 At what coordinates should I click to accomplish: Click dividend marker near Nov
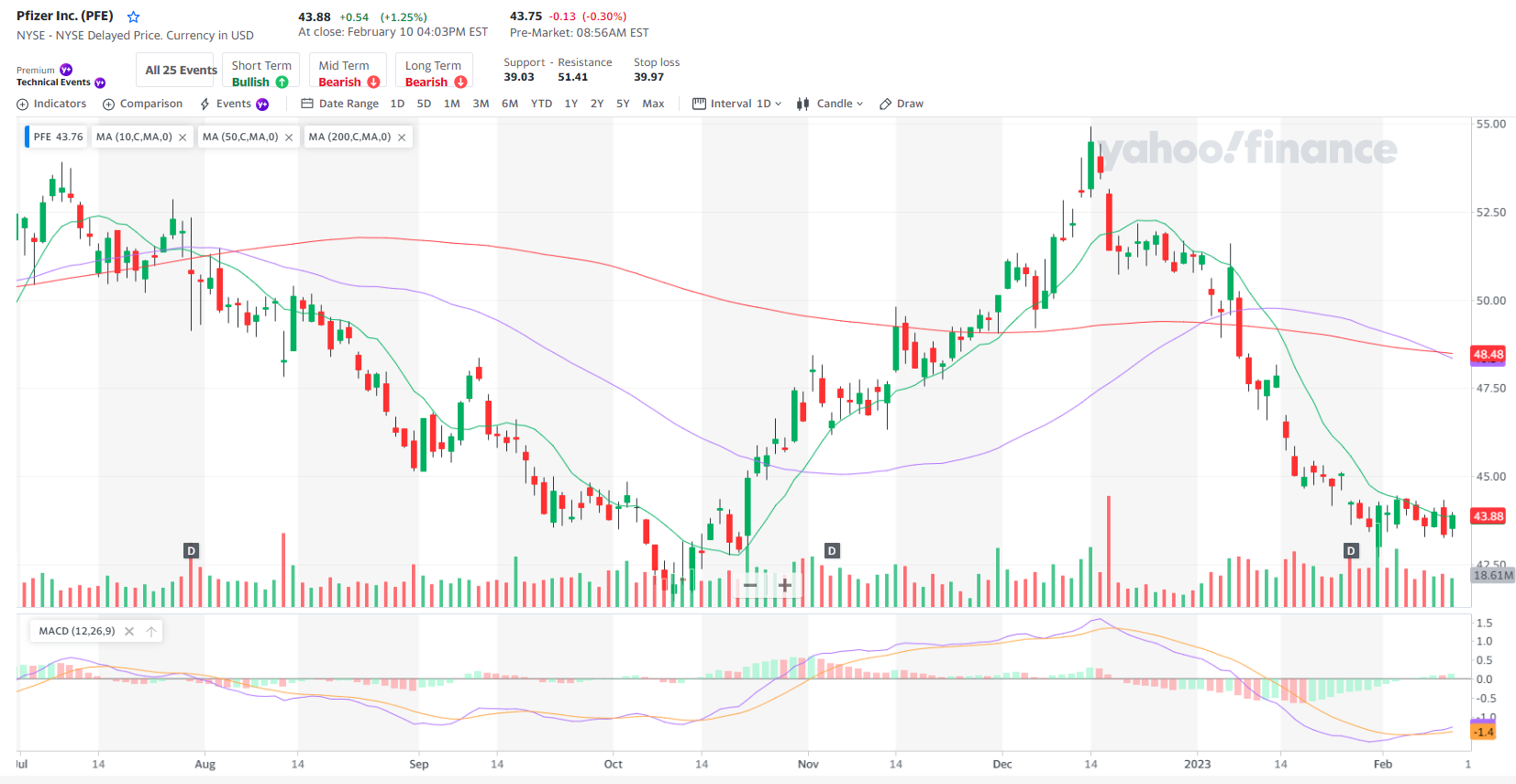pos(832,550)
